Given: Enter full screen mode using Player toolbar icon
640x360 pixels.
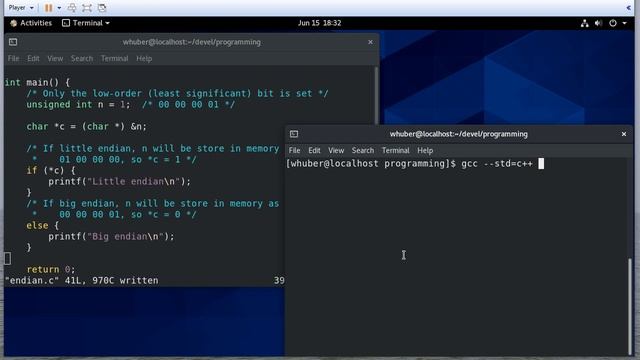Looking at the screenshot, I should click(x=87, y=8).
